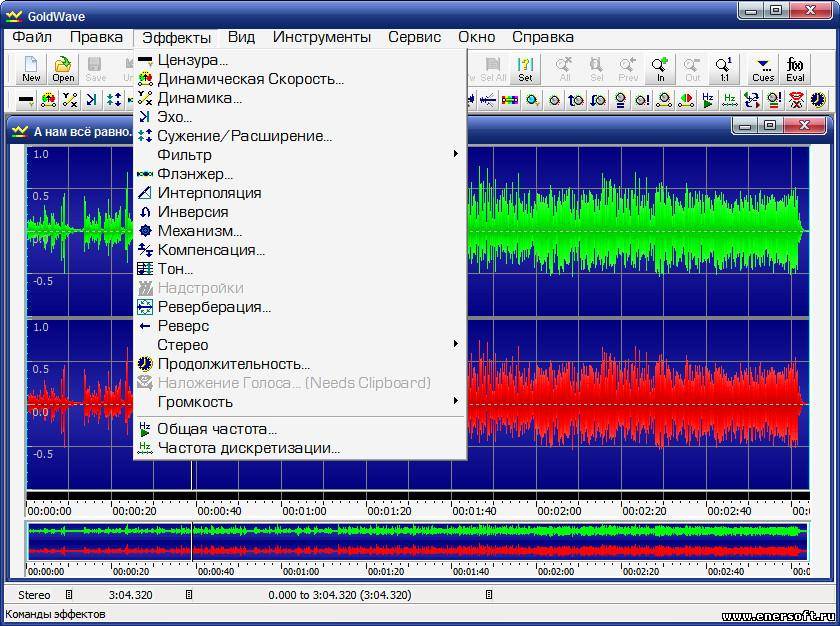Select the Флэнжер... effect
Image resolution: width=840 pixels, height=626 pixels.
(300, 174)
